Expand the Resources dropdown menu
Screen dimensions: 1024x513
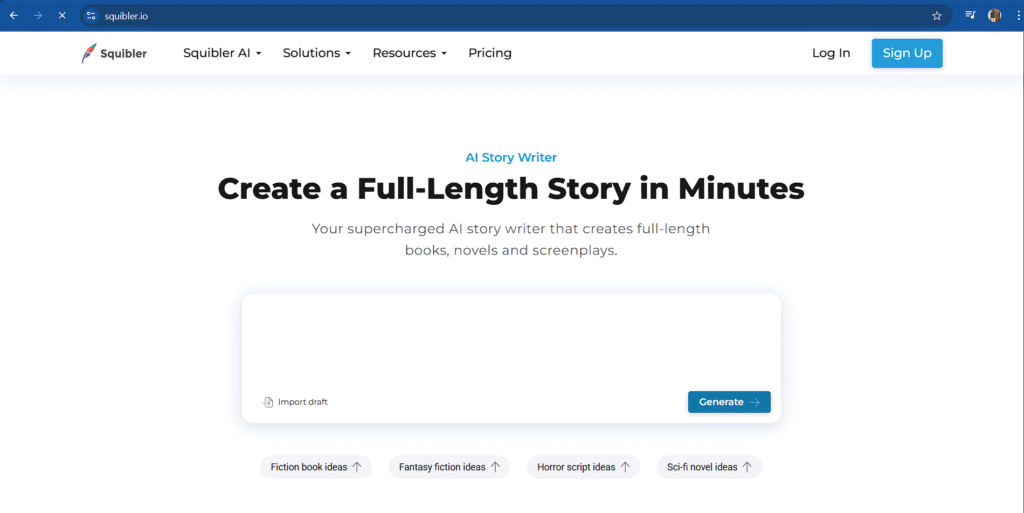(x=409, y=53)
